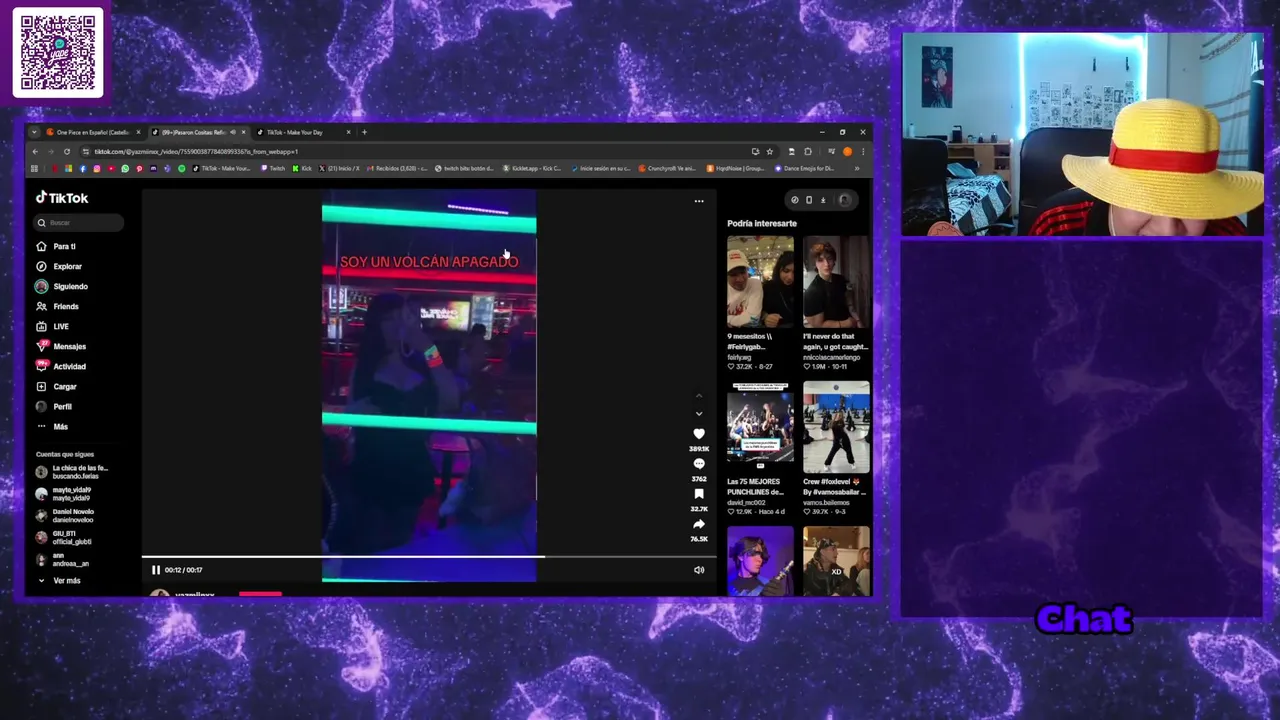Open Actividad notifications

click(x=61, y=366)
